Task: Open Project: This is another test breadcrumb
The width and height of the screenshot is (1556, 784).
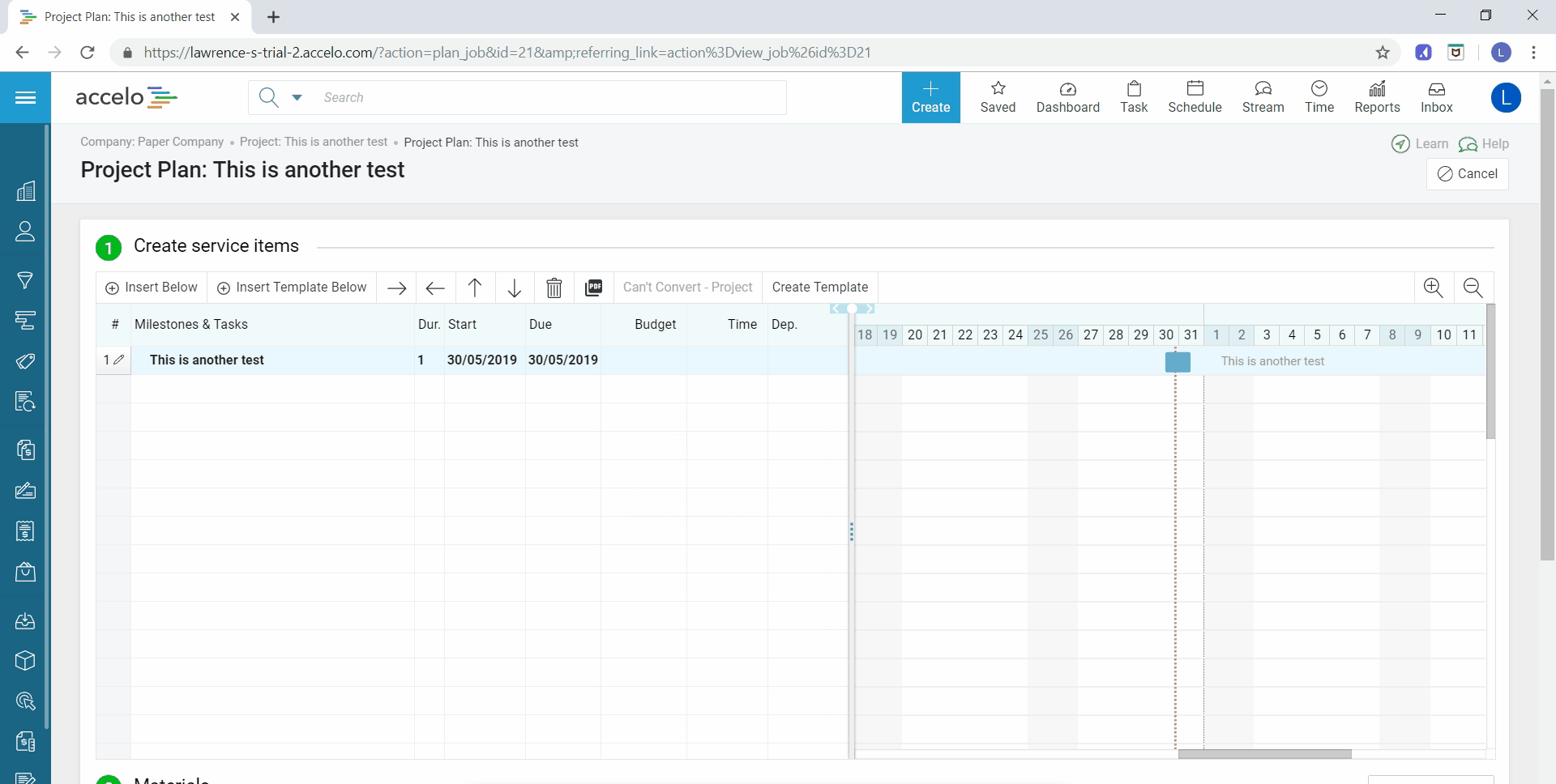Action: pyautogui.click(x=314, y=142)
